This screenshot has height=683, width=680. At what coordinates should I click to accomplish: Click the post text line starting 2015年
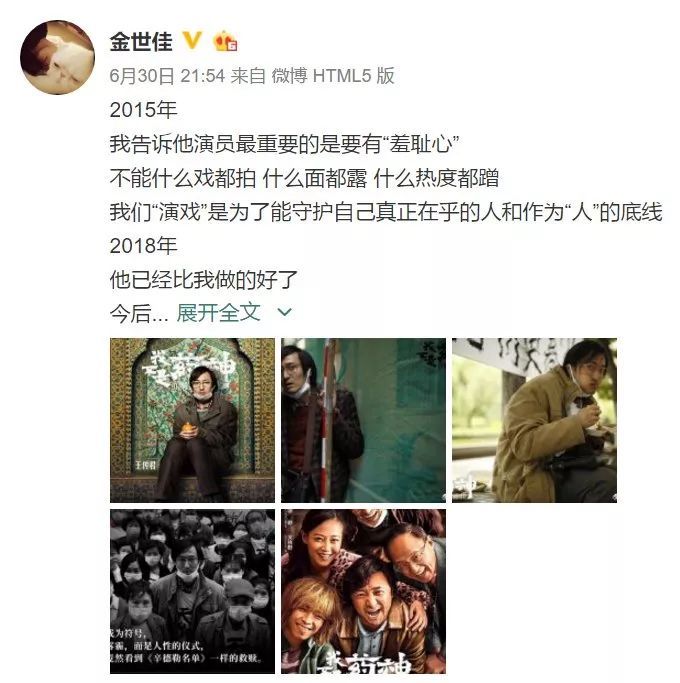pos(143,110)
